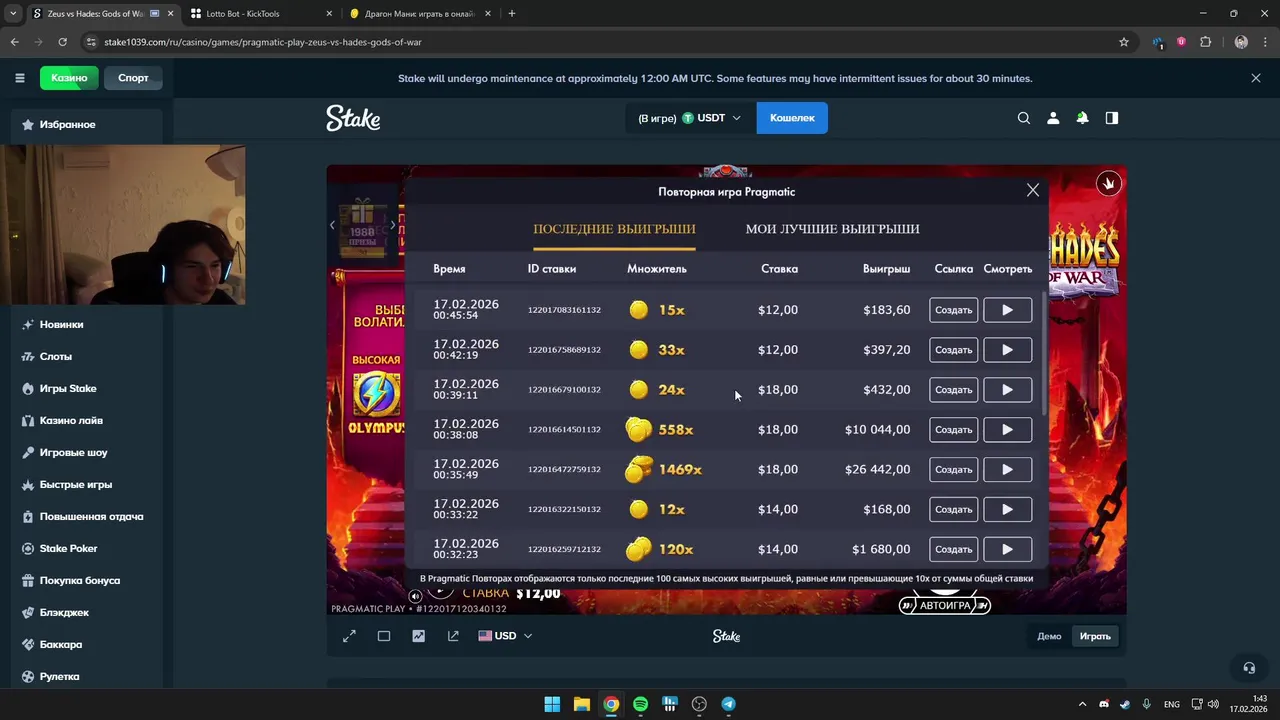Open live stats chart icon
The image size is (1280, 720).
pyautogui.click(x=418, y=636)
